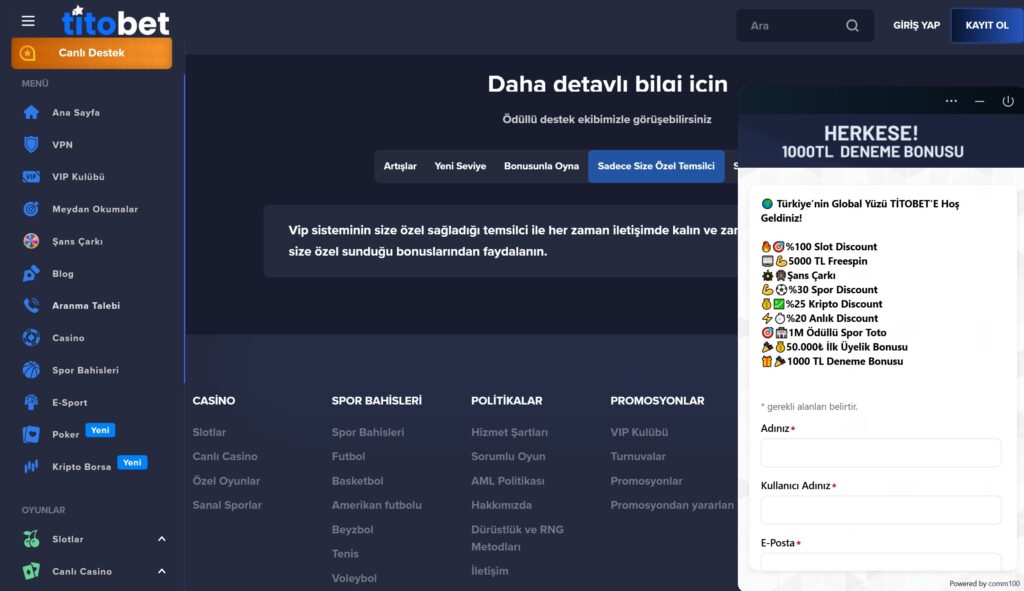Image resolution: width=1024 pixels, height=591 pixels.
Task: Open the Hizmet Şartları link
Action: click(x=509, y=432)
